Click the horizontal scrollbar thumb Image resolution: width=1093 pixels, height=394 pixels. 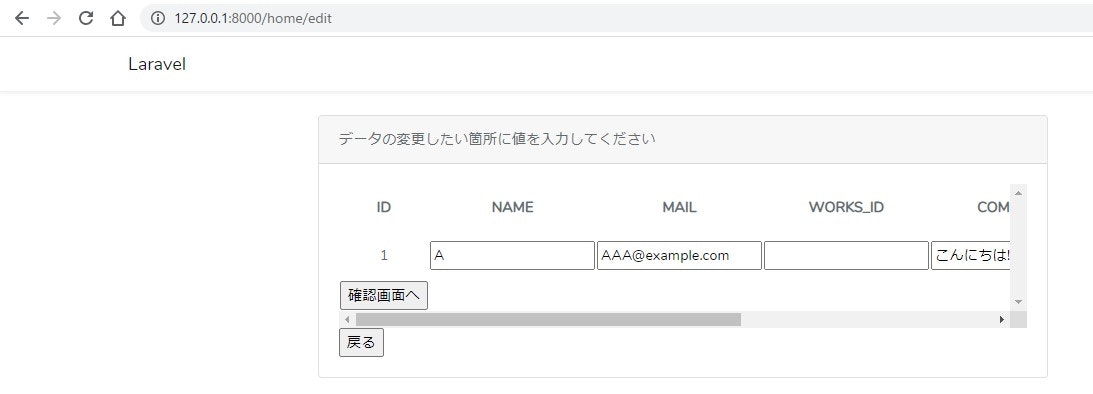click(548, 319)
